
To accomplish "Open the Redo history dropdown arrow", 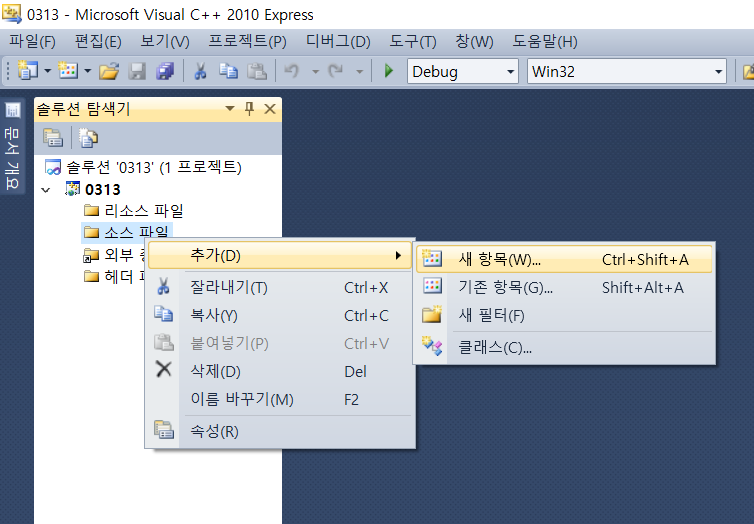I will point(359,72).
